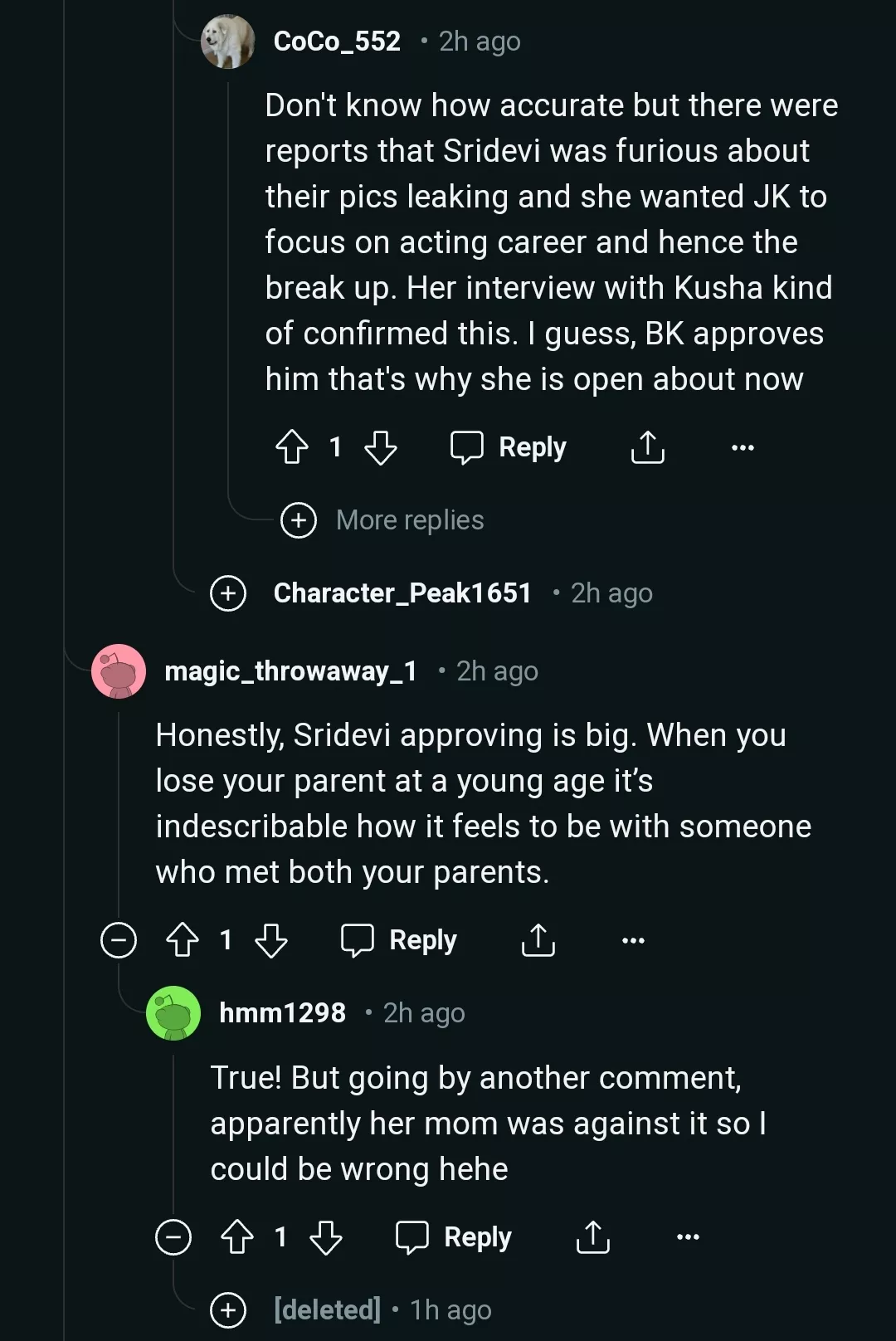Upvote hmm1298's comment
The width and height of the screenshot is (896, 1341).
pyautogui.click(x=237, y=1237)
